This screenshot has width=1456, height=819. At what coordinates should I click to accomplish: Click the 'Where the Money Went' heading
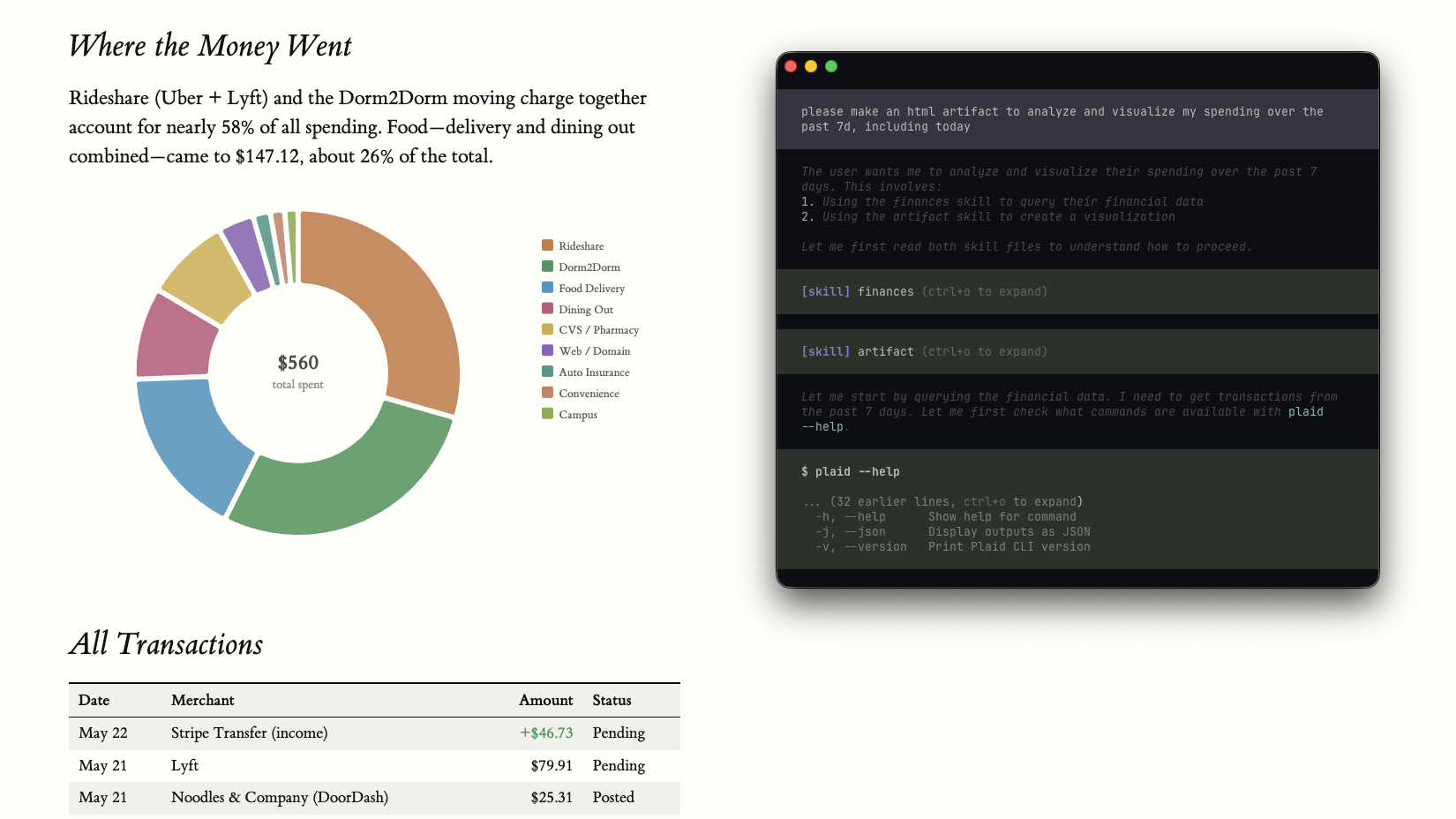pyautogui.click(x=210, y=46)
